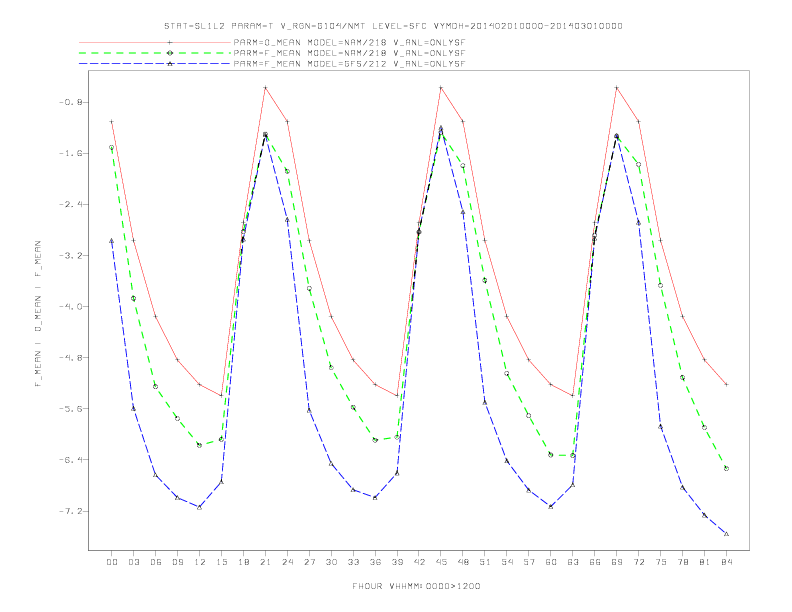Viewport: 792px width, 612px height.
Task: Click the forecast hour label 45 on the x-axis
Action: tap(441, 562)
